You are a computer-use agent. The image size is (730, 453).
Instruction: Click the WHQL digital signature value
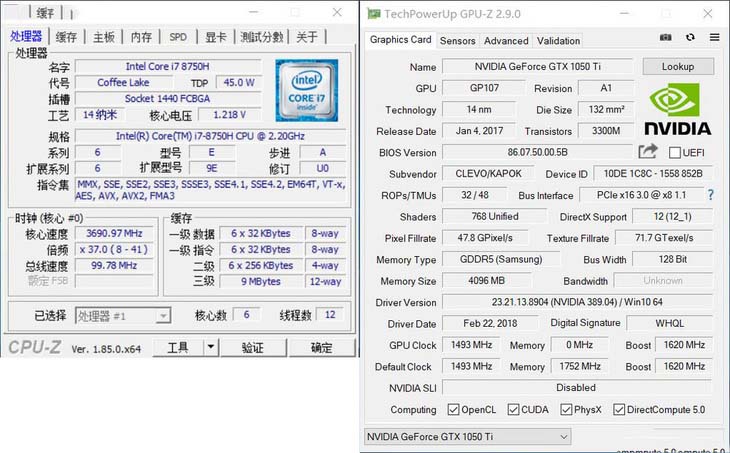pyautogui.click(x=669, y=324)
